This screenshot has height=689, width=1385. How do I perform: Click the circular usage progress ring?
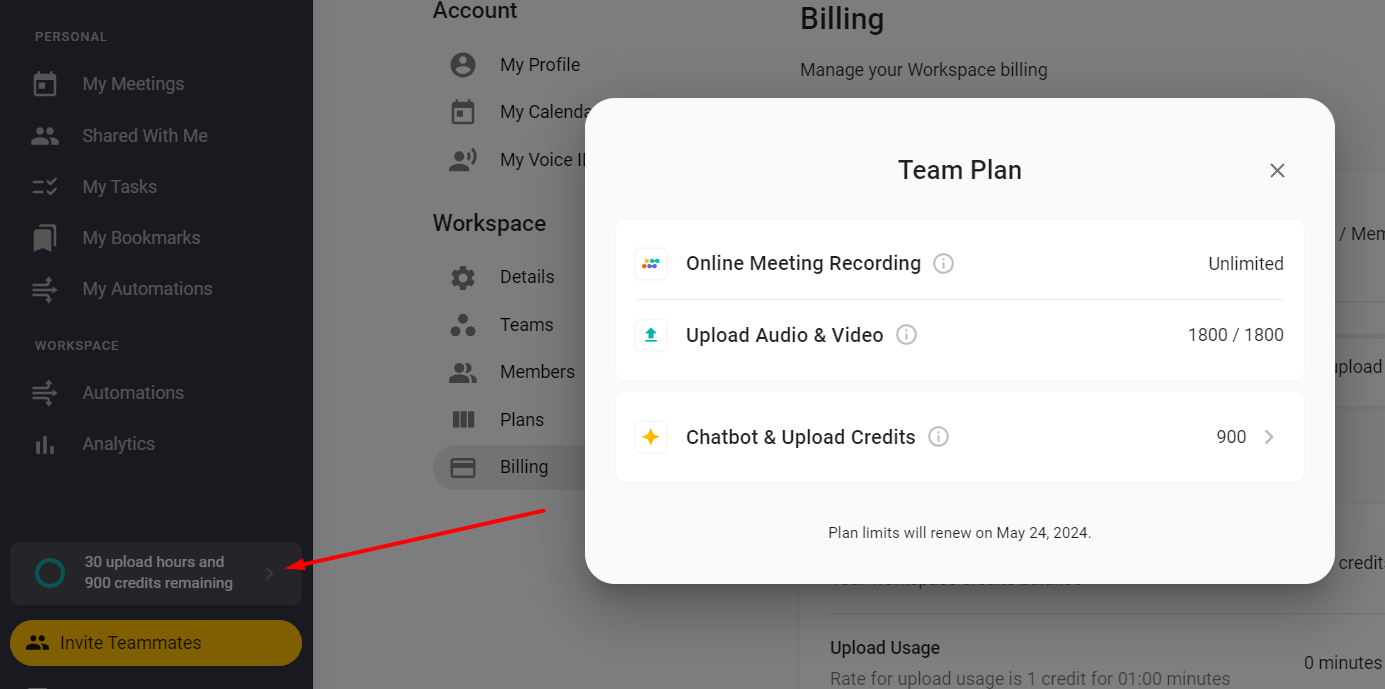(50, 573)
